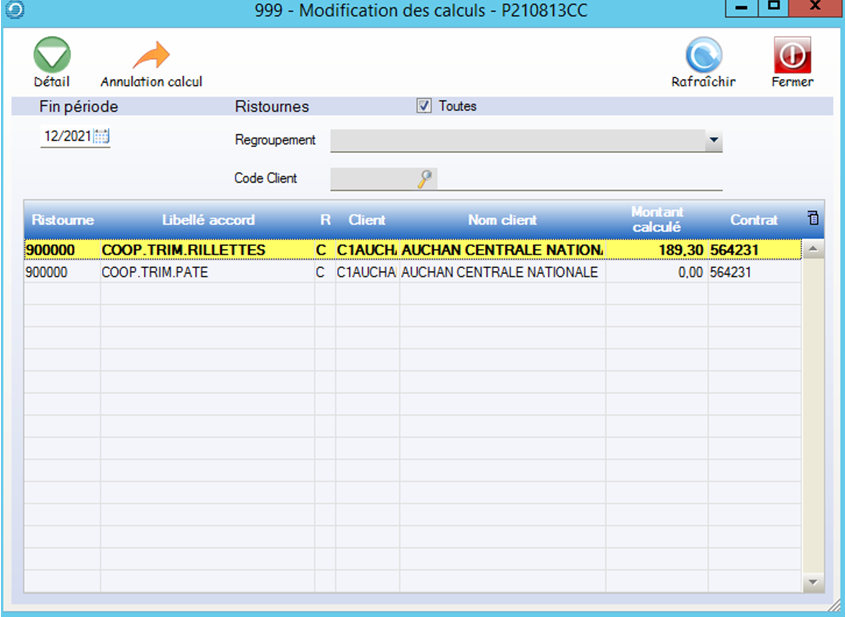Sort by the Ristourne column header
This screenshot has height=617, width=846.
[x=62, y=220]
